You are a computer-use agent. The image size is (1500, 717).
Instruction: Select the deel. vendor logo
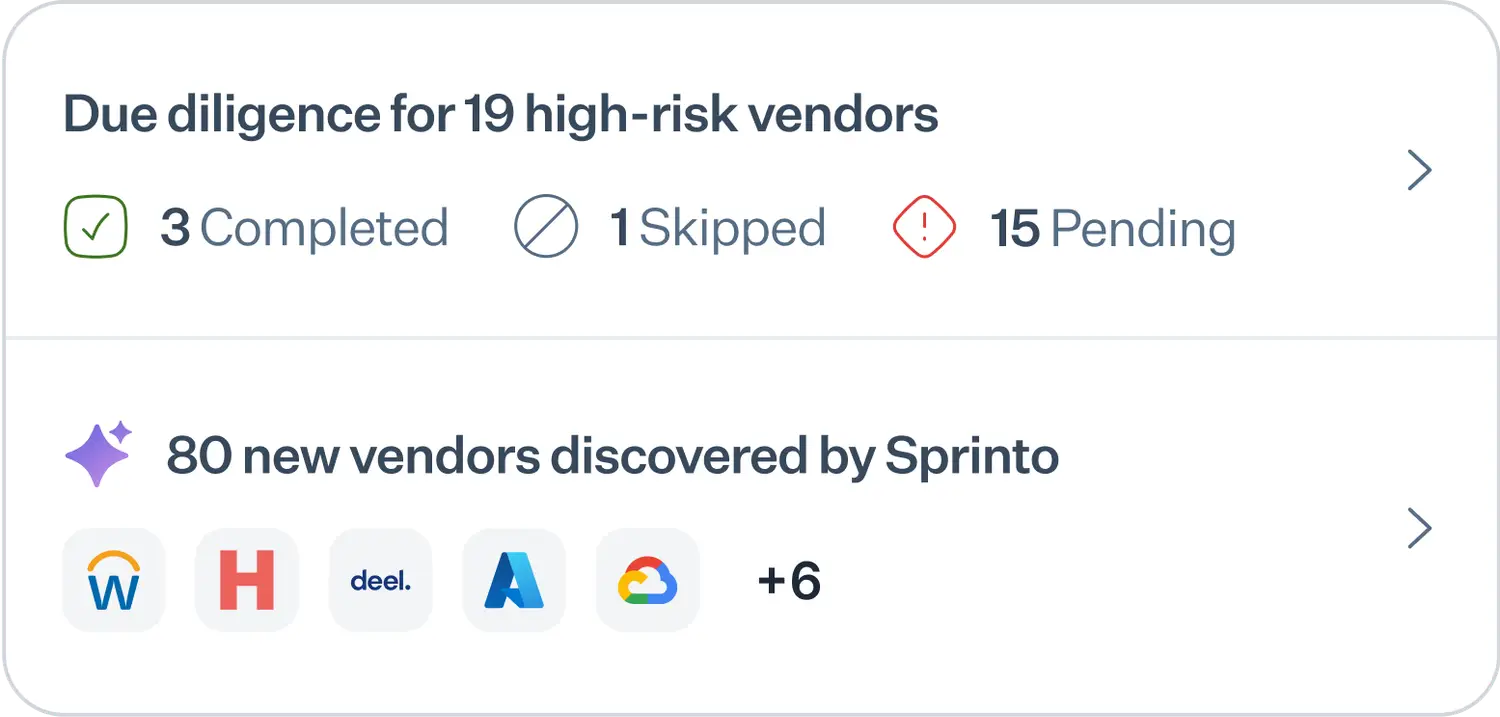[x=381, y=580]
